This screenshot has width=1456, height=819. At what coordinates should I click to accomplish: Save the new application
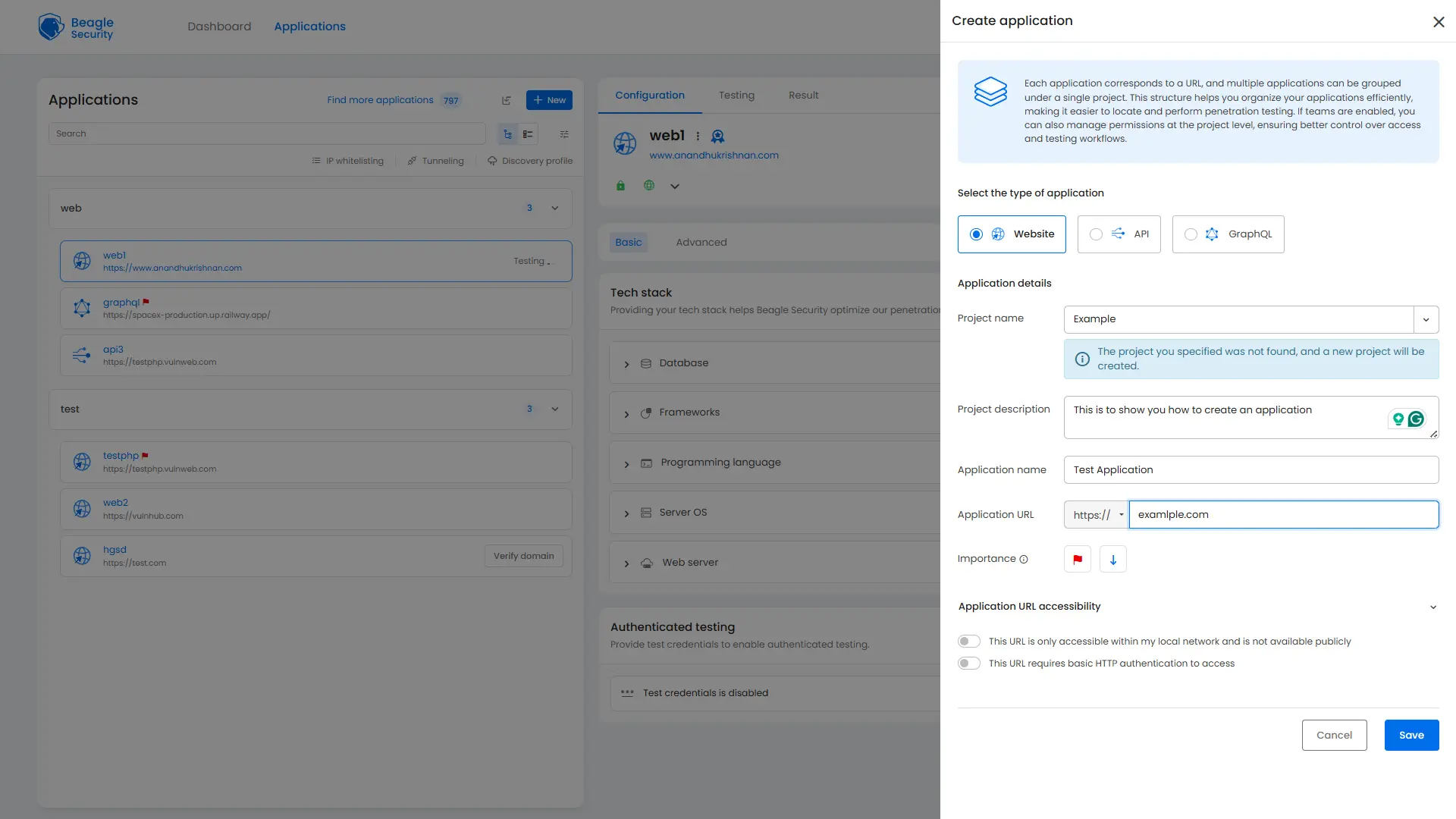click(x=1411, y=735)
